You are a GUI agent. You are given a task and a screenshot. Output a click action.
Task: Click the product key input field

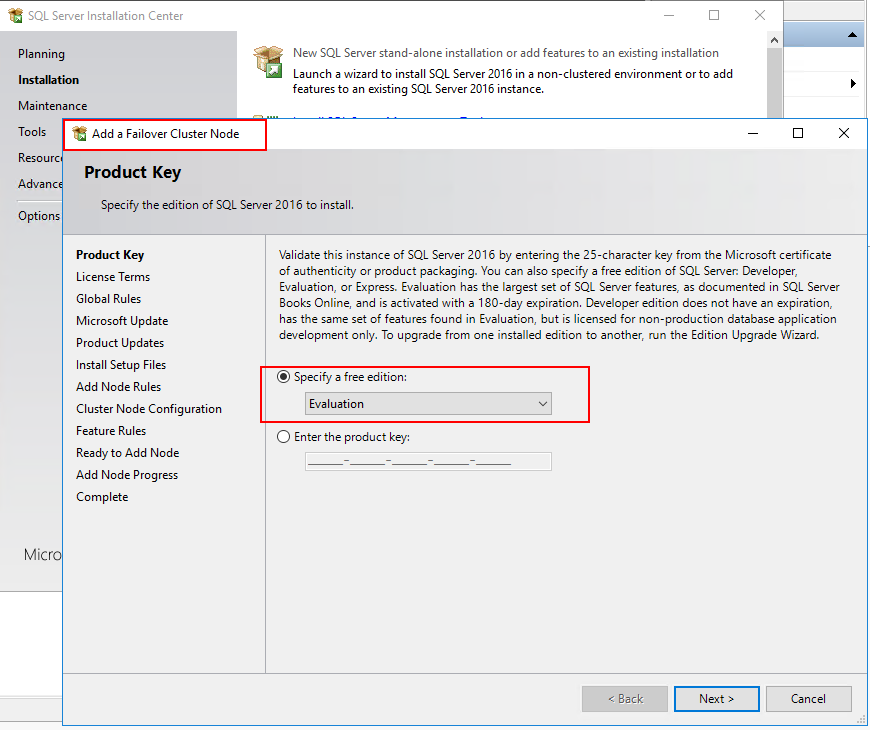click(428, 462)
